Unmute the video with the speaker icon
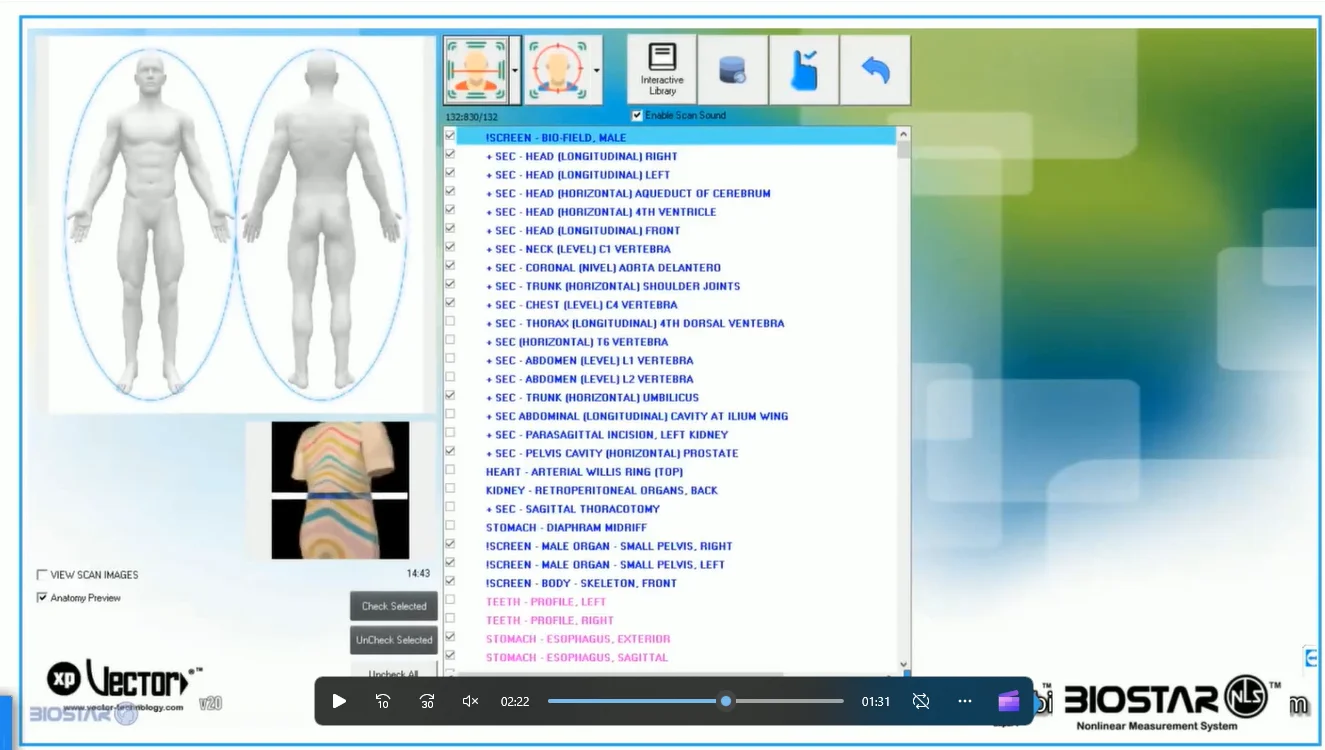The width and height of the screenshot is (1325, 750). tap(470, 701)
